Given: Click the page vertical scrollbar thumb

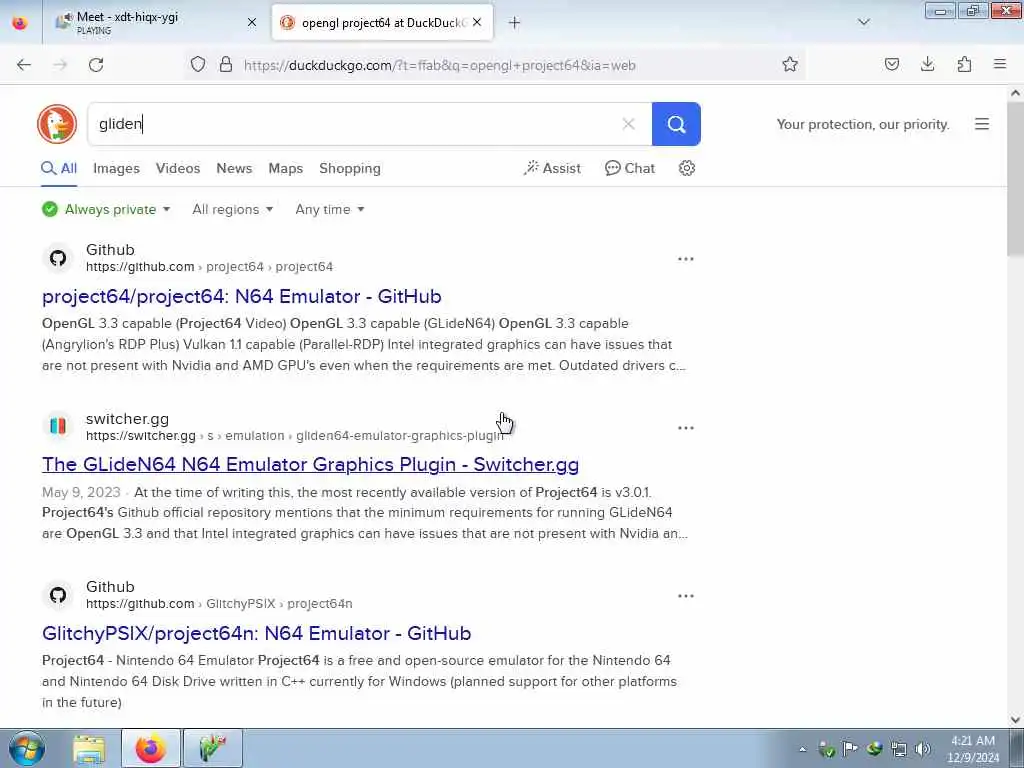Looking at the screenshot, I should (x=1016, y=180).
